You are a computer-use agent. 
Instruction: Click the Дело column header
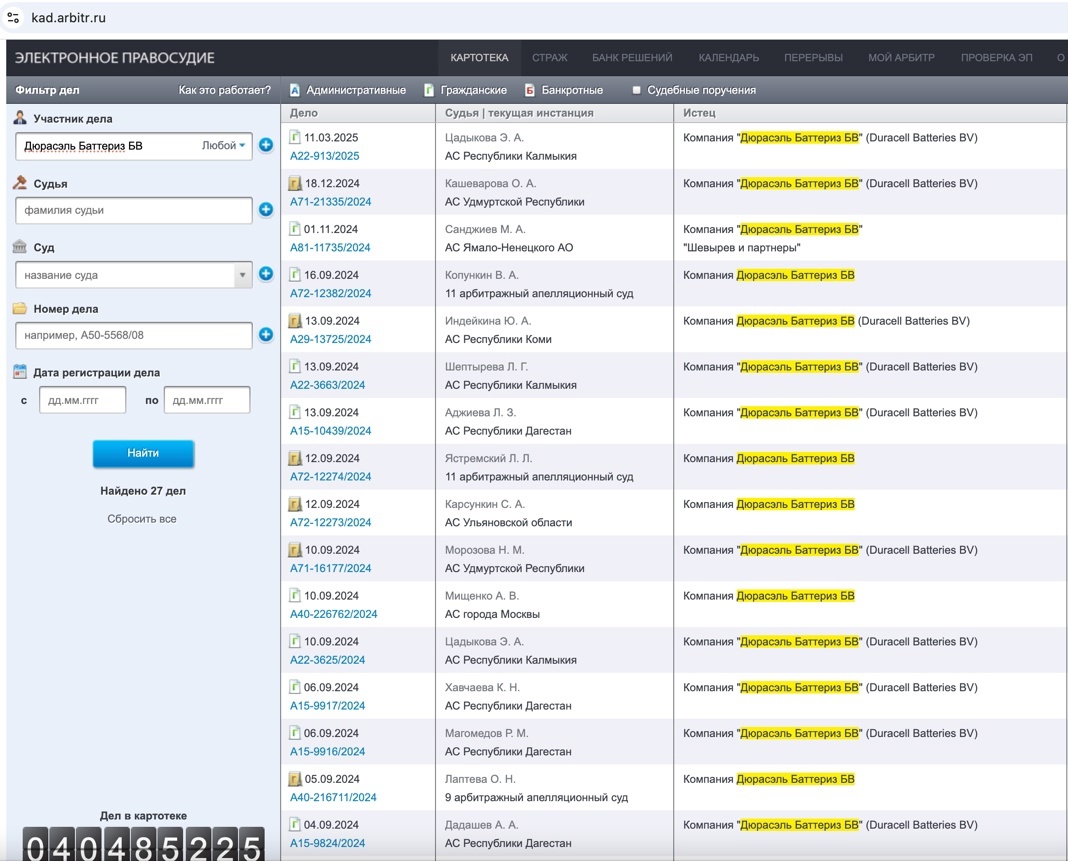click(304, 112)
